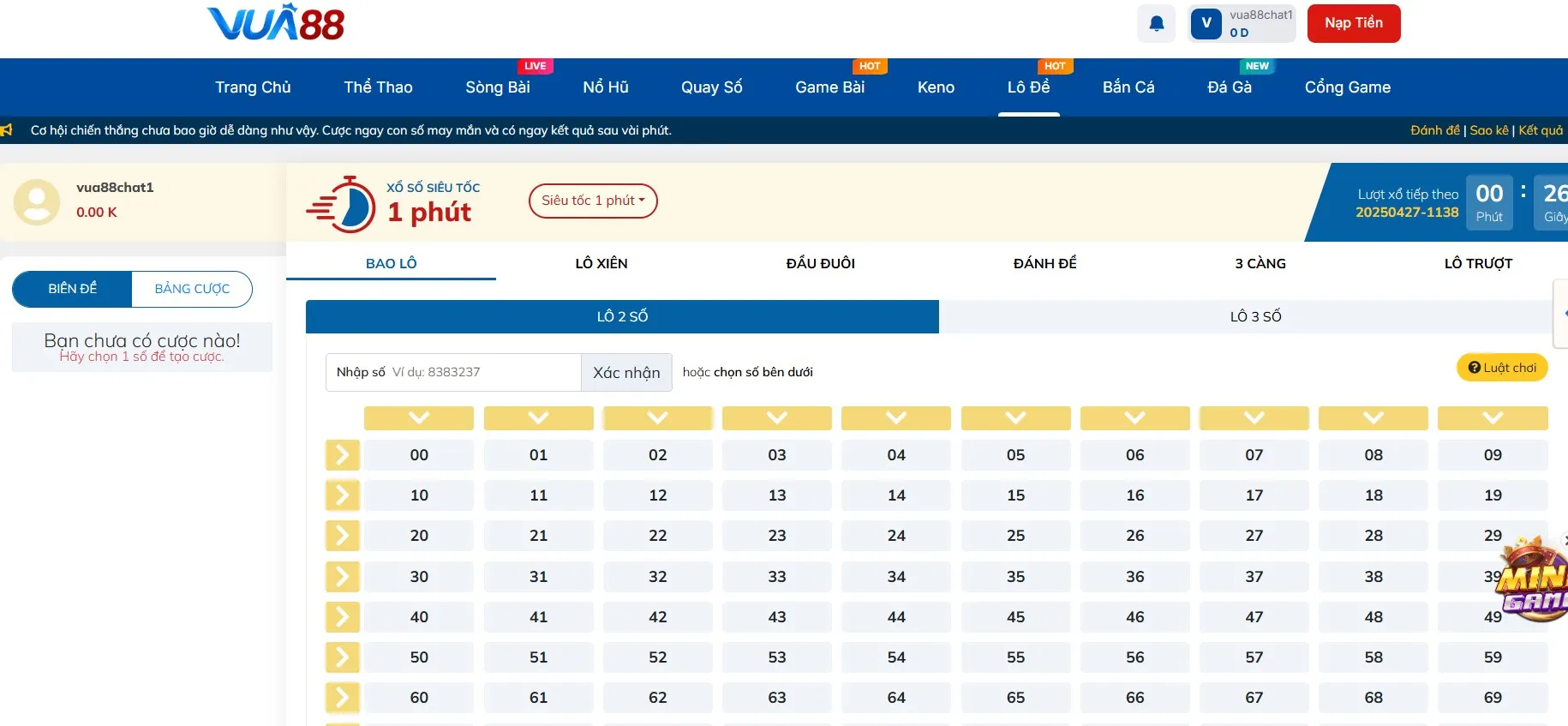Expand column chevron above 00
Image resolution: width=1568 pixels, height=726 pixels.
click(x=419, y=418)
